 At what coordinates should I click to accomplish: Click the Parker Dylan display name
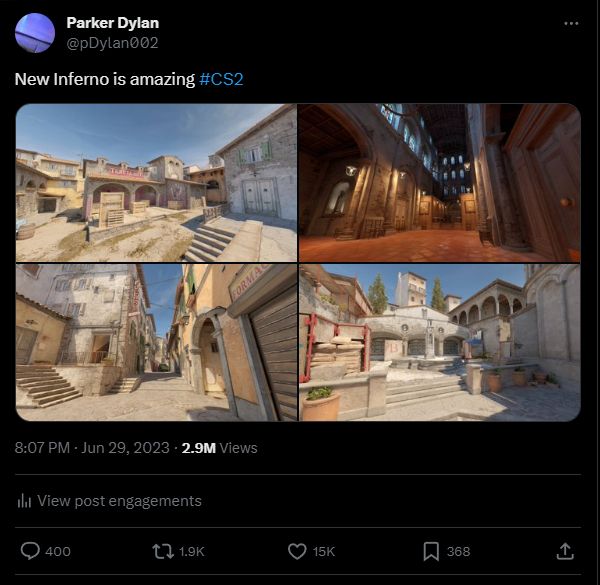tap(112, 23)
